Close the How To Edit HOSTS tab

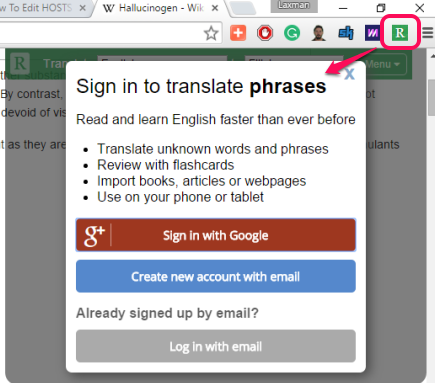83,8
